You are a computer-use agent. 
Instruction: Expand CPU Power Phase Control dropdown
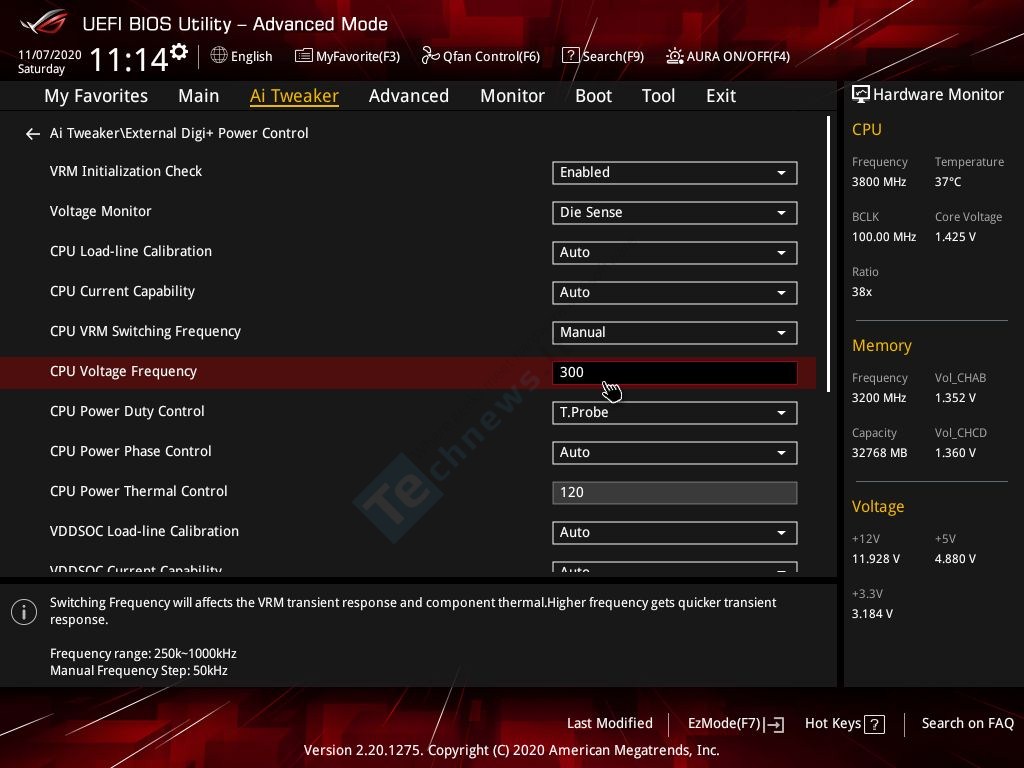[675, 453]
